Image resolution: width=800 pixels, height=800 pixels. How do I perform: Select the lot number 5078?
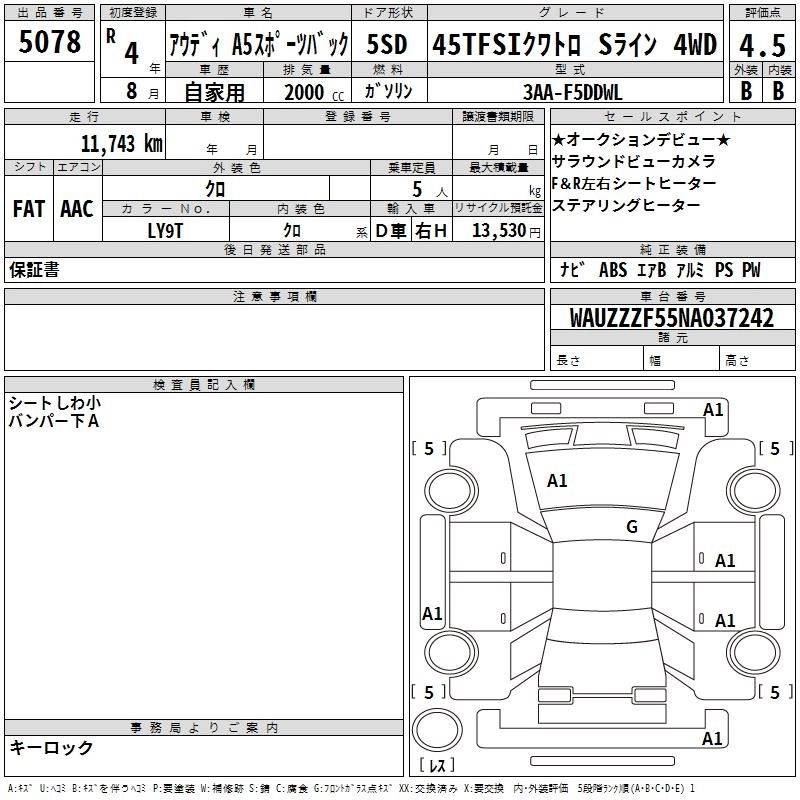[x=50, y=42]
